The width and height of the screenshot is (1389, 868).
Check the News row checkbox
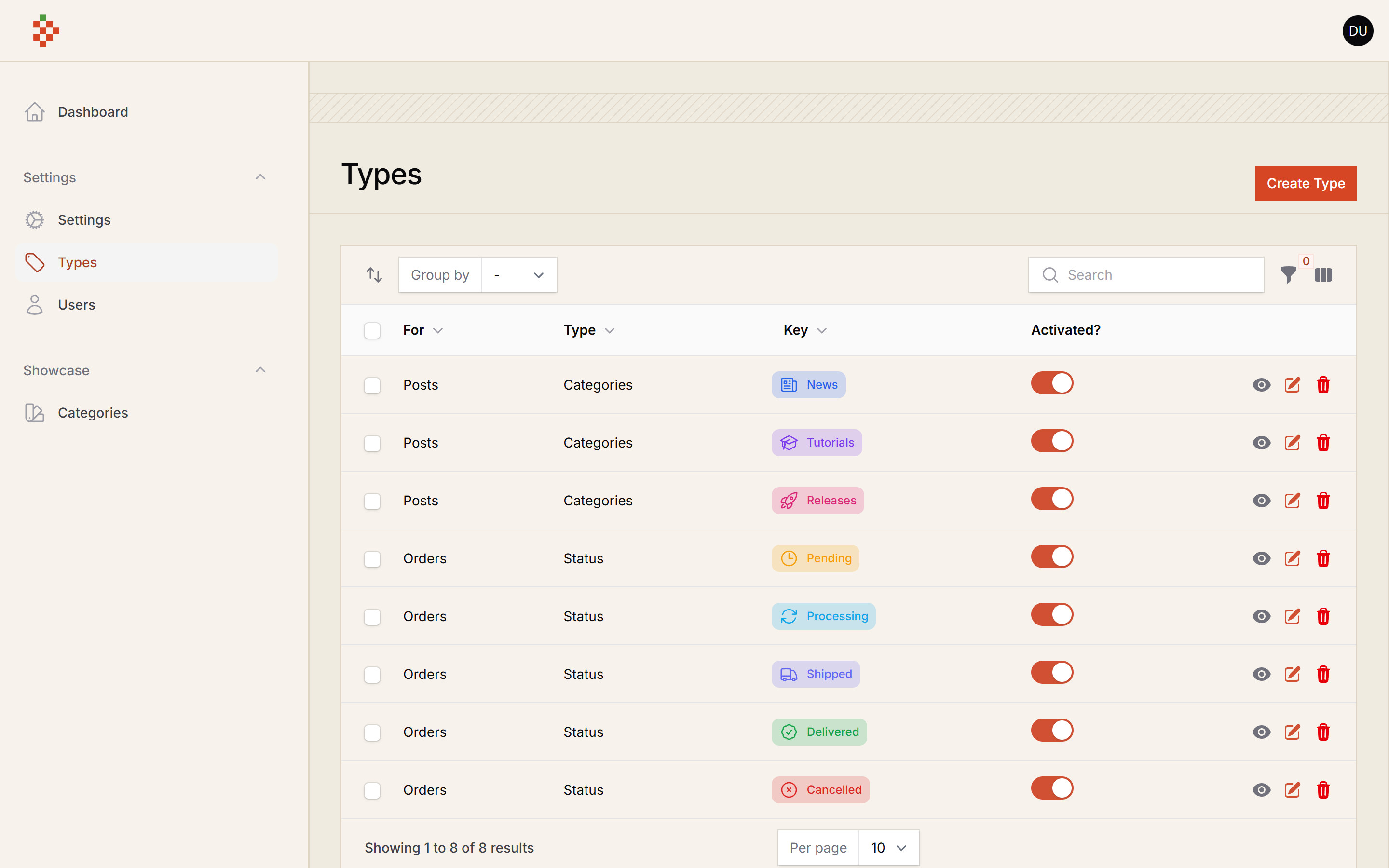pyautogui.click(x=372, y=386)
